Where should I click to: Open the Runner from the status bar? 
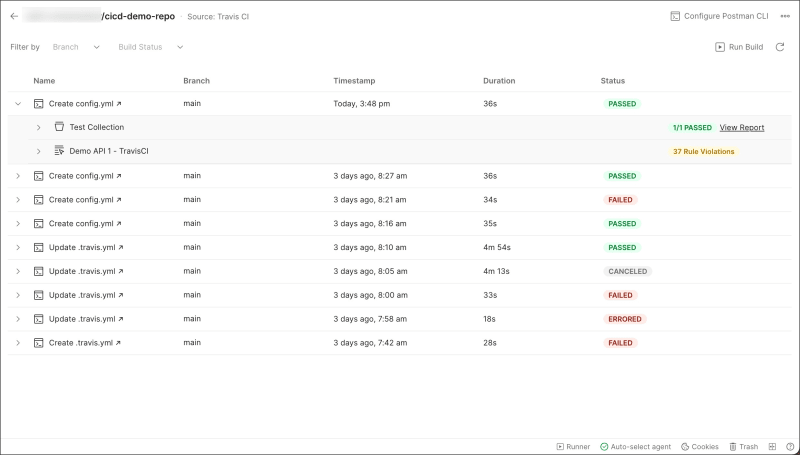tap(573, 447)
